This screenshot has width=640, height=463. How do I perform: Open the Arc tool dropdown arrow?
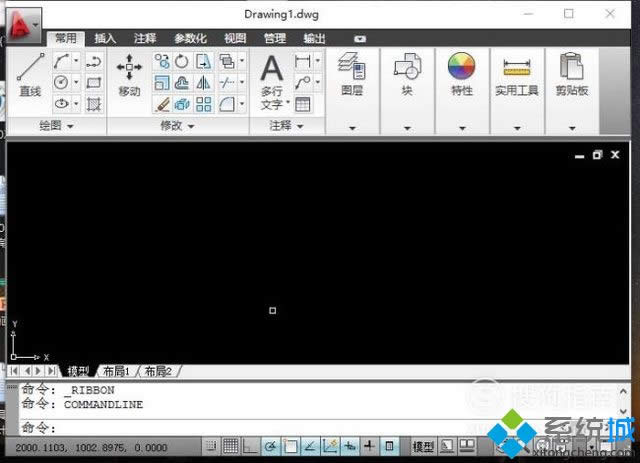(76, 61)
